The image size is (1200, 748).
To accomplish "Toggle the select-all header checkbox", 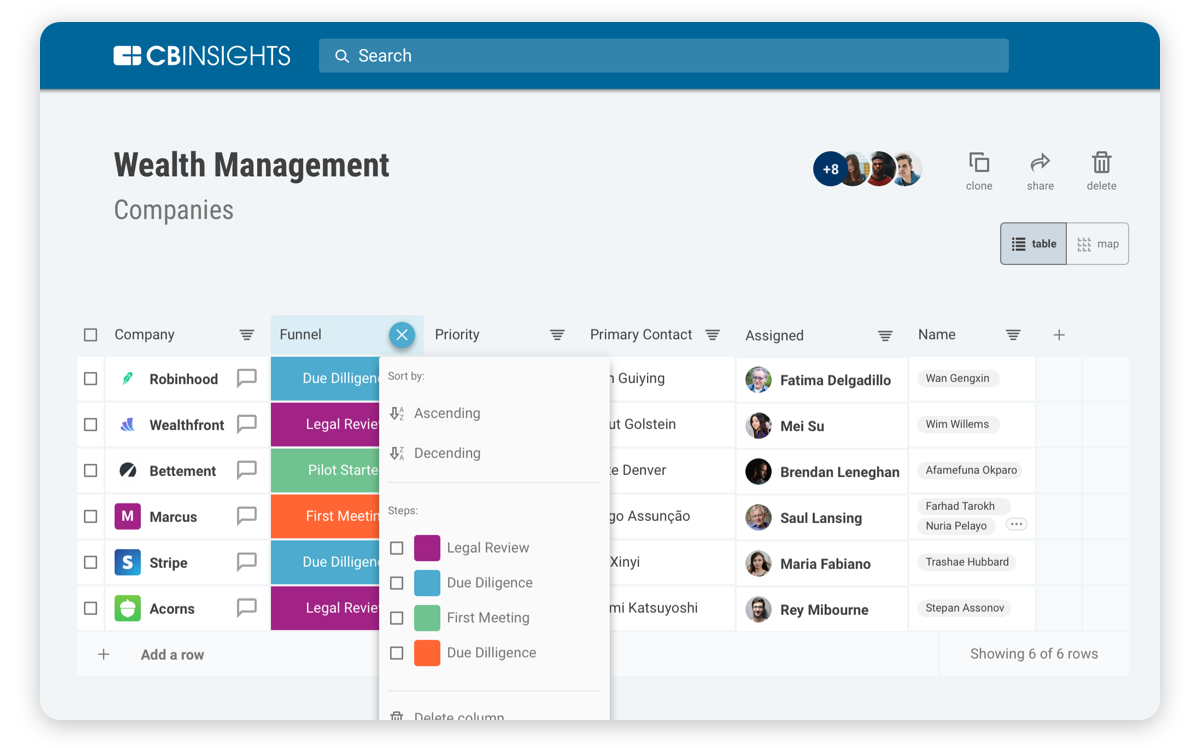I will (x=91, y=335).
